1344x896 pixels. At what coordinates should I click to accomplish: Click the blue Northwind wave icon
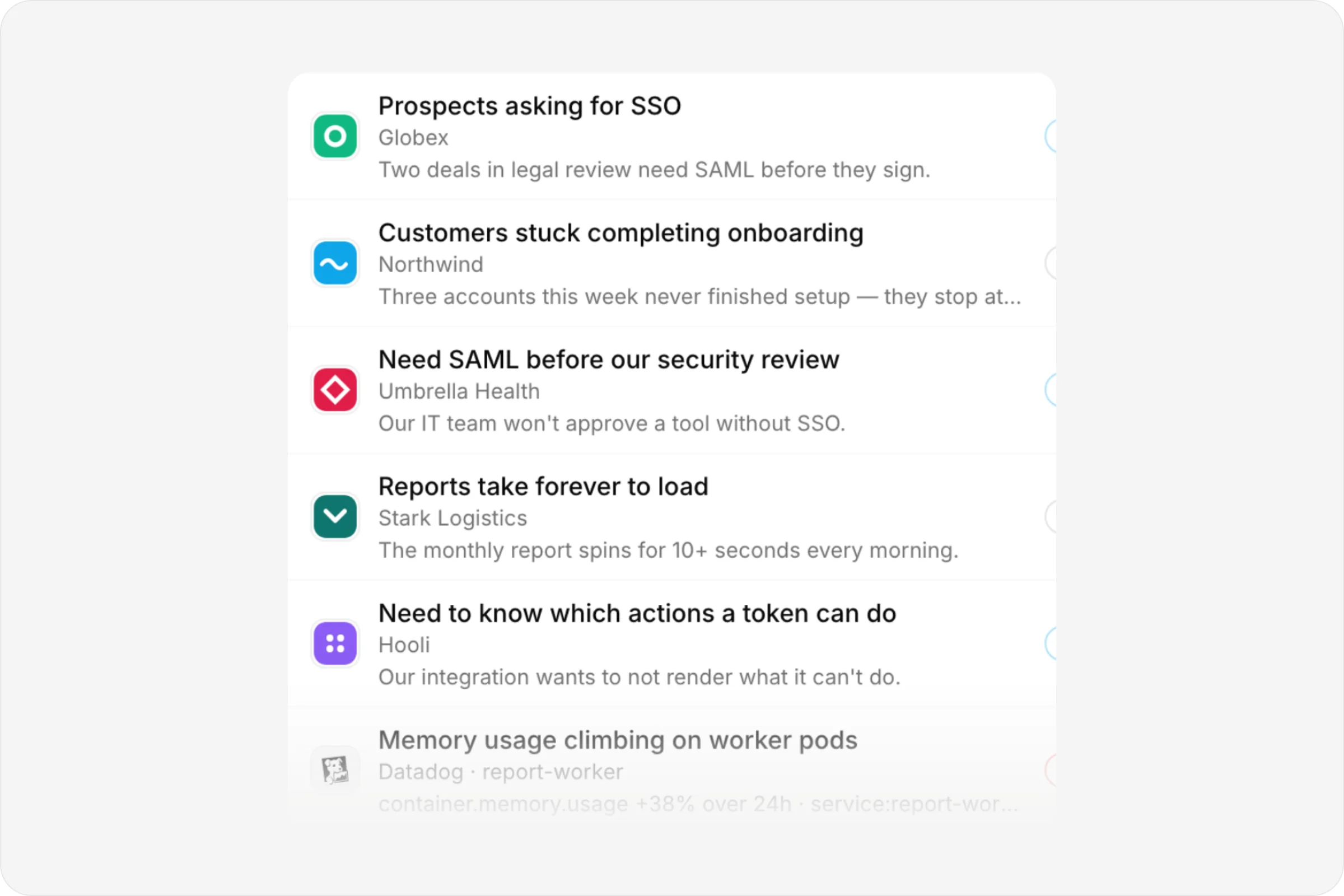[x=335, y=263]
